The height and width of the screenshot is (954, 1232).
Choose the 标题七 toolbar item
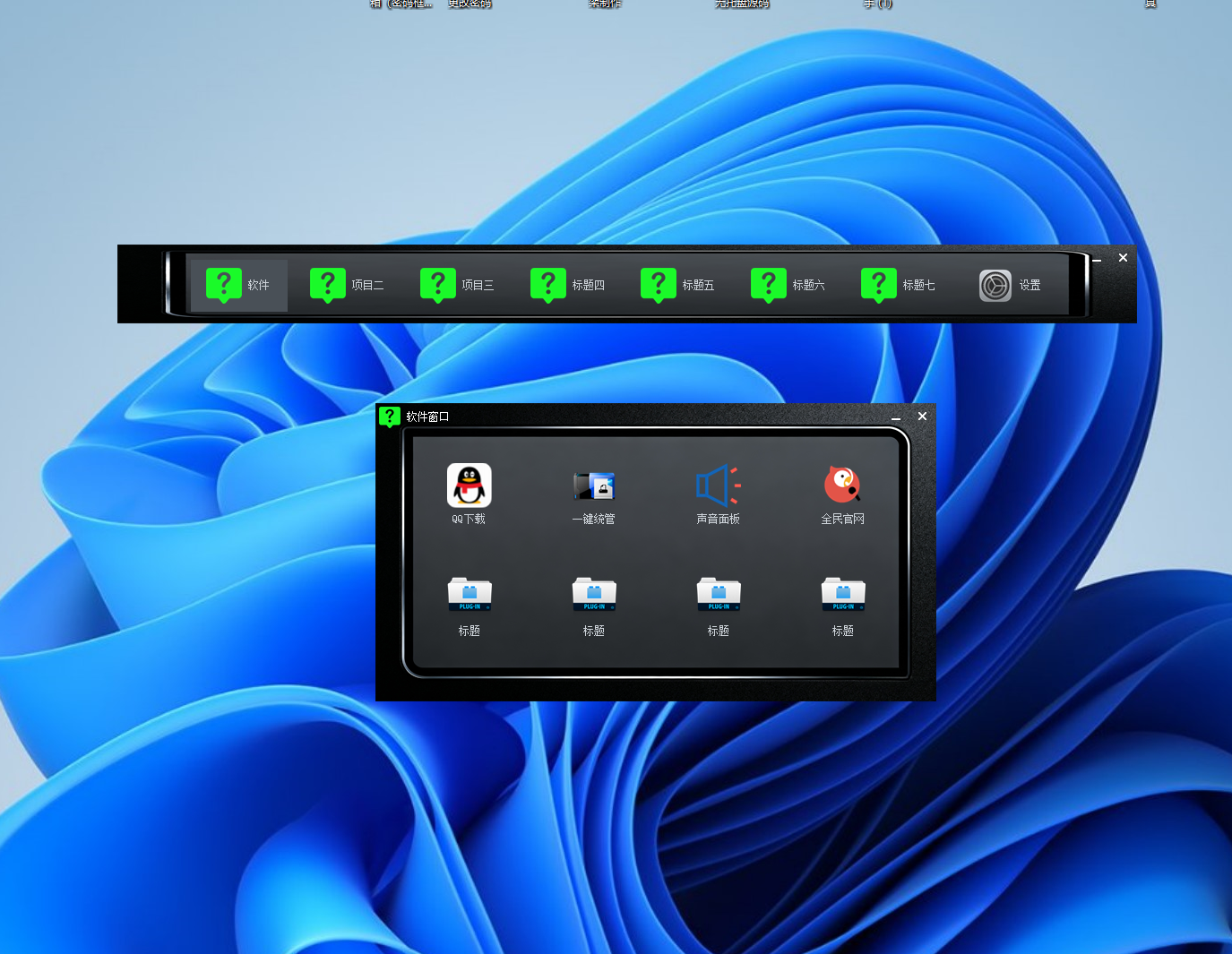coord(898,286)
